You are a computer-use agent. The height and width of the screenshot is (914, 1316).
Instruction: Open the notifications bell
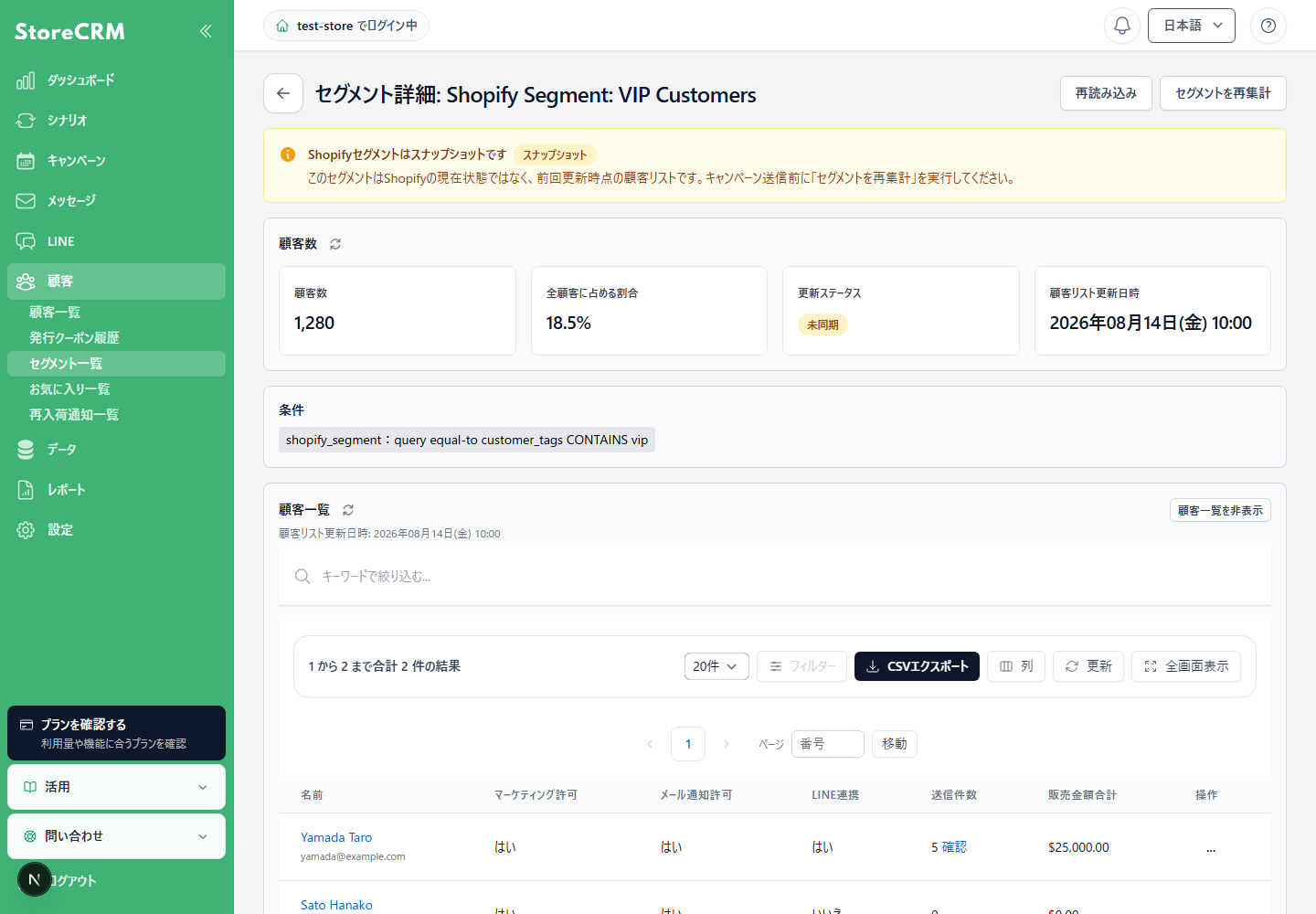[x=1122, y=26]
